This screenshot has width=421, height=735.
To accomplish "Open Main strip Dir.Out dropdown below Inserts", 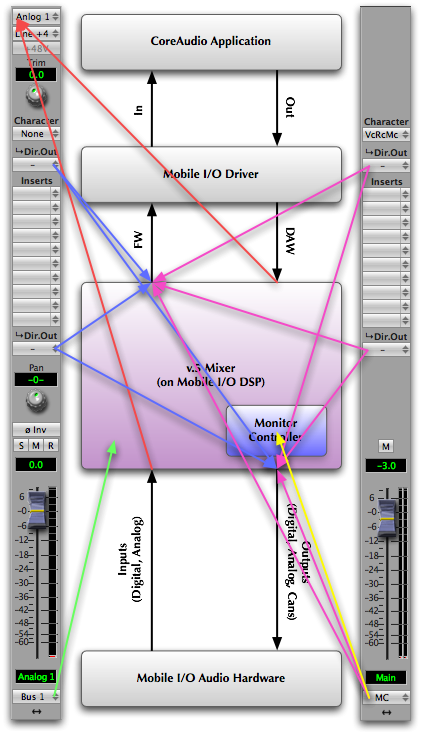I will pyautogui.click(x=386, y=350).
